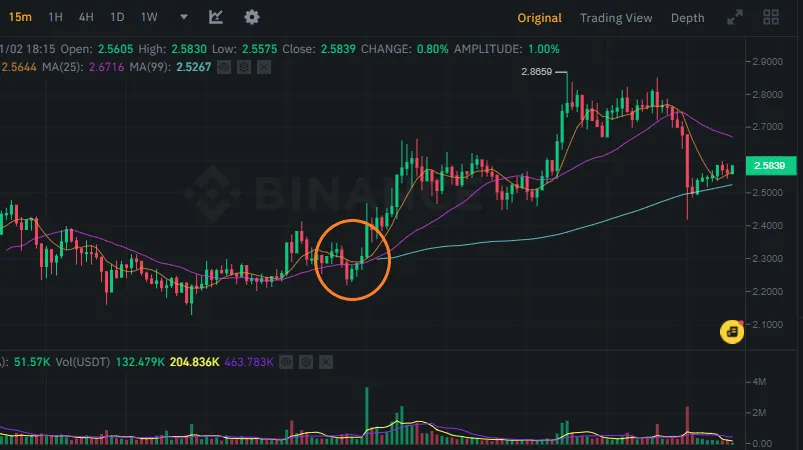The height and width of the screenshot is (450, 803).
Task: Remove the volume indicator with X
Action: click(x=326, y=362)
